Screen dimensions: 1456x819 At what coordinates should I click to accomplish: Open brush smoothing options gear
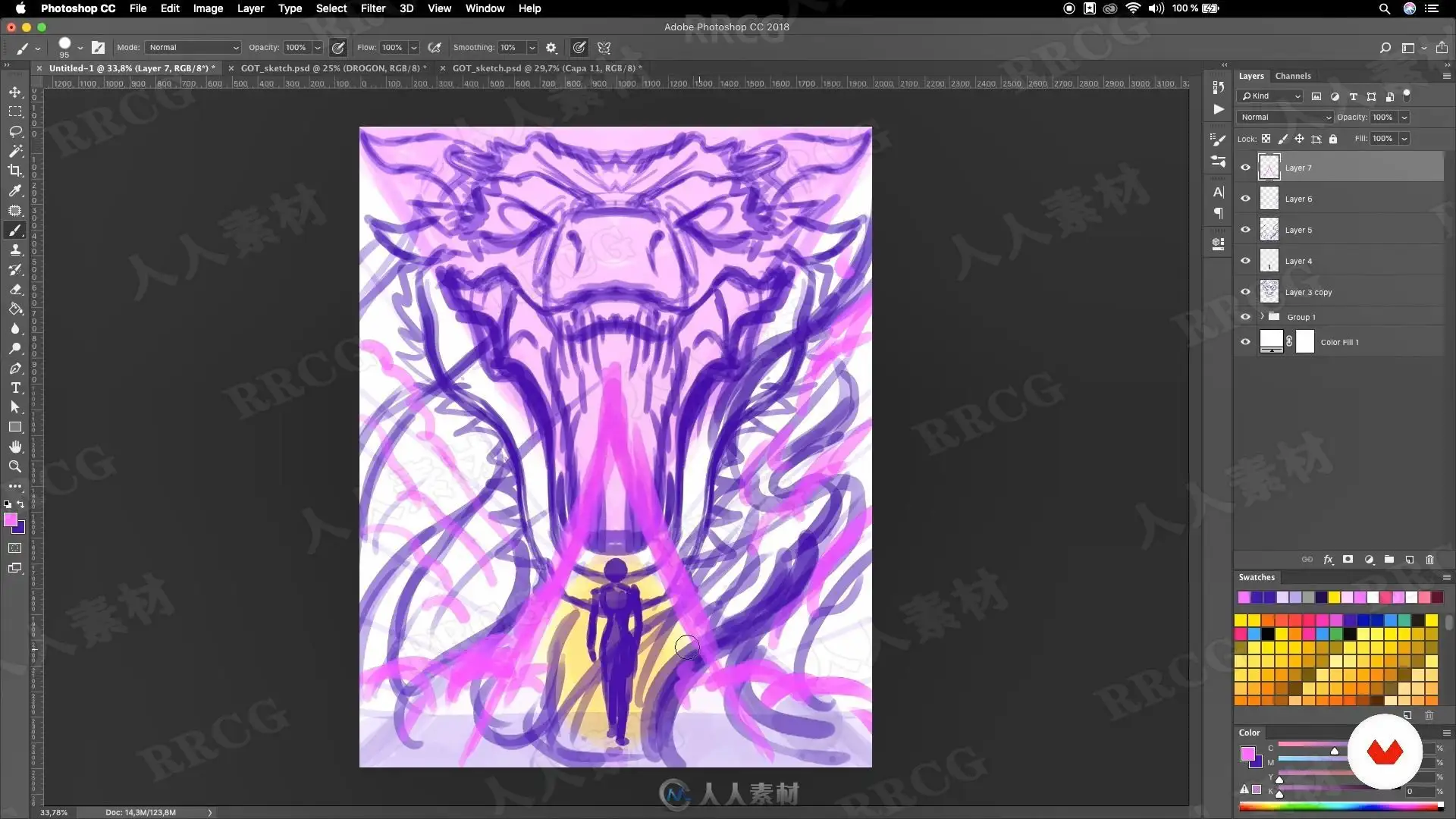551,48
